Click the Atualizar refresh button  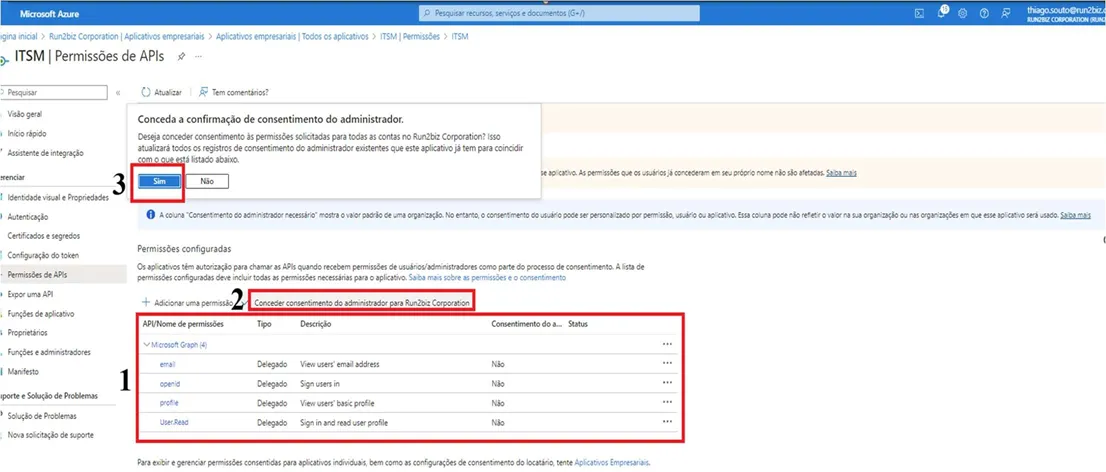click(x=162, y=92)
